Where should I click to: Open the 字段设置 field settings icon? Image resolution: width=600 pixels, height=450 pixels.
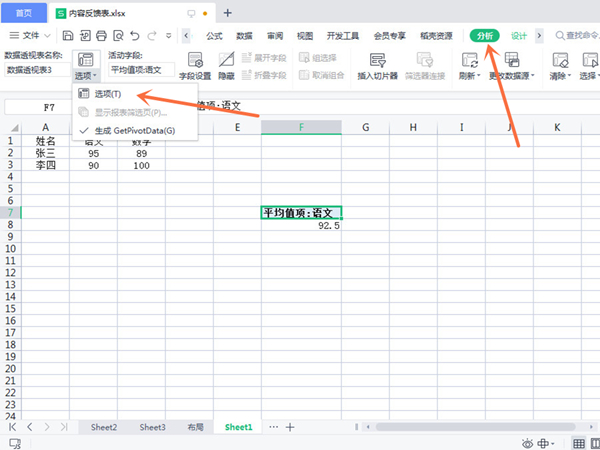pos(195,65)
